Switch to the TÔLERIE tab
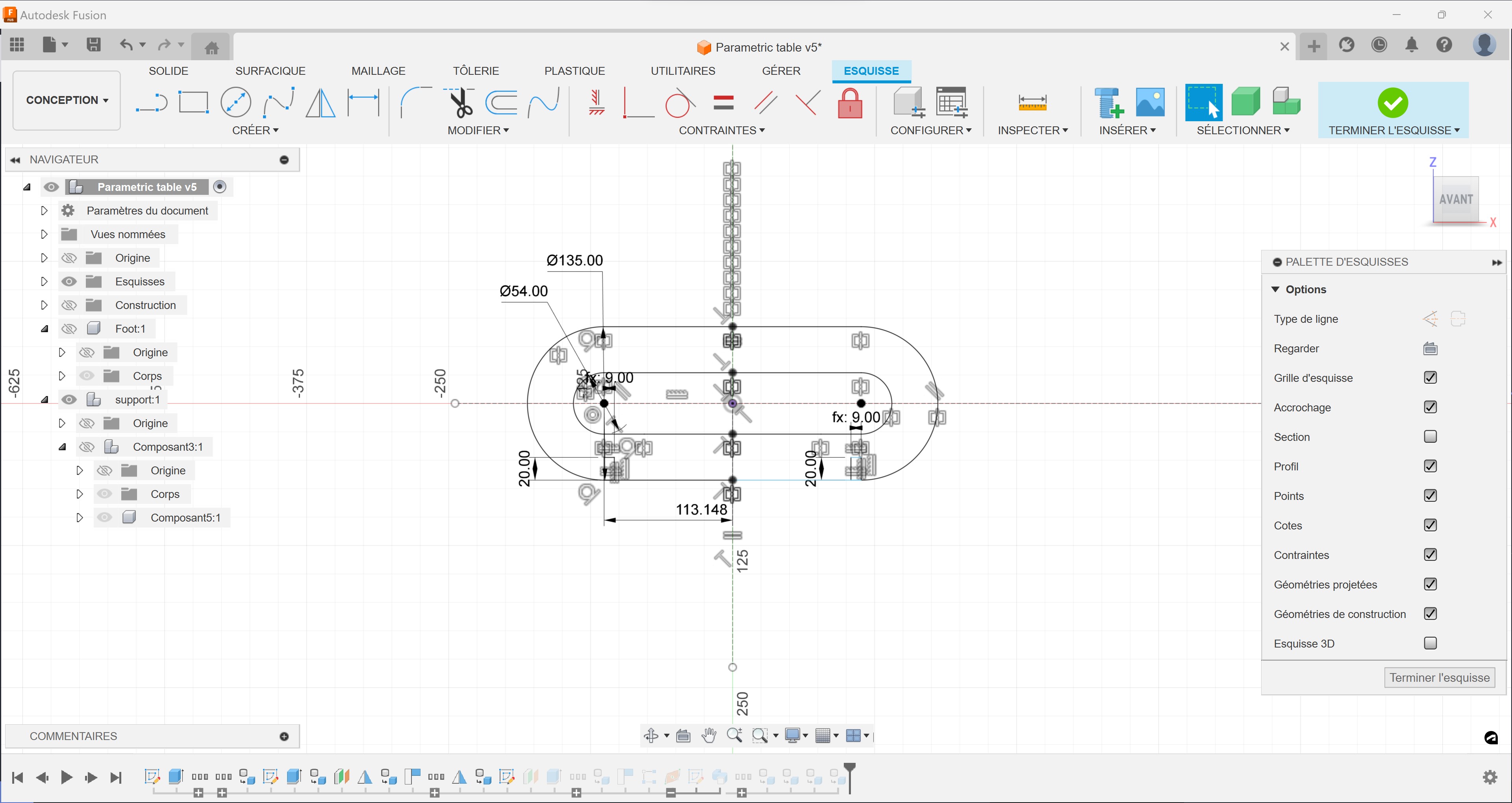The image size is (1512, 803). coord(475,71)
